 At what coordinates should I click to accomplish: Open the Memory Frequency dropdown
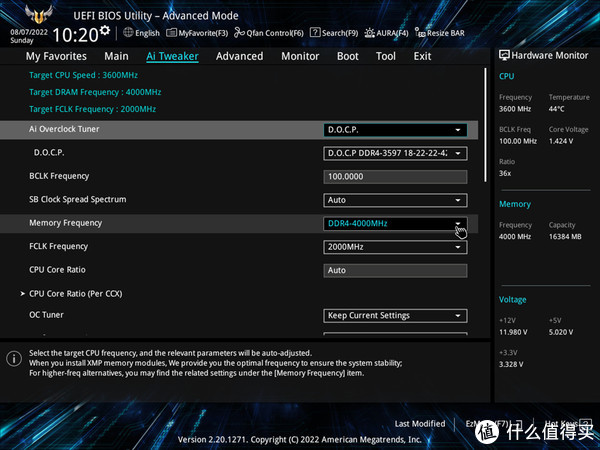395,223
